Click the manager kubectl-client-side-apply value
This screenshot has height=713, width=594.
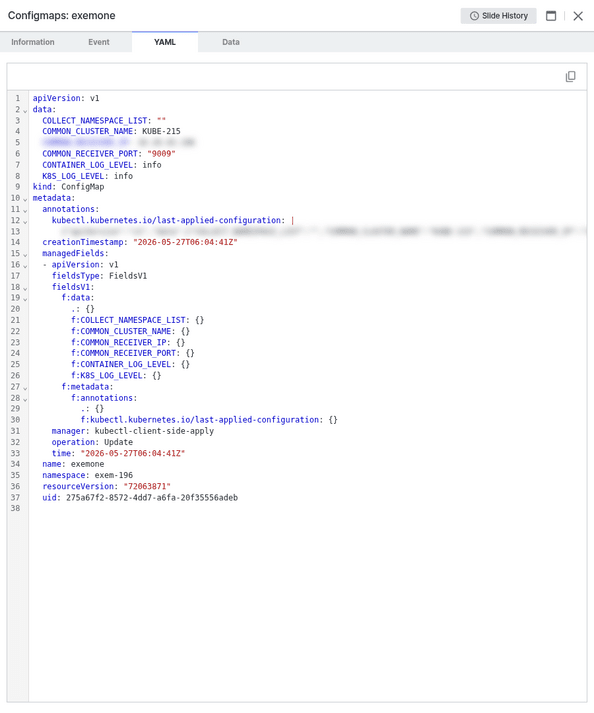[x=154, y=431]
